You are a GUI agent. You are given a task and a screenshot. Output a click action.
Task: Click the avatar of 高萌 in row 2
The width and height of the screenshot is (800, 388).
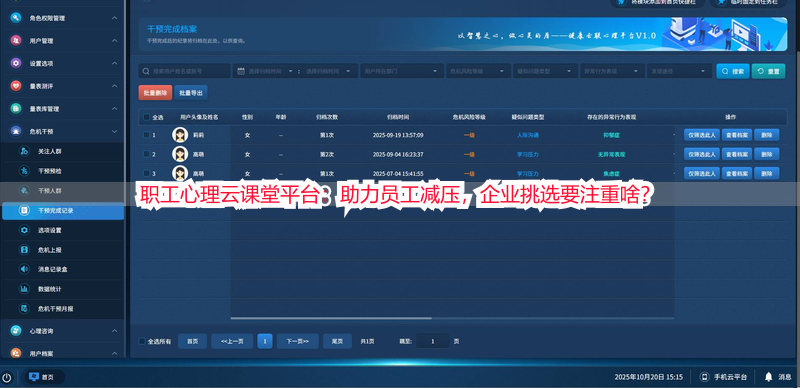(x=180, y=154)
